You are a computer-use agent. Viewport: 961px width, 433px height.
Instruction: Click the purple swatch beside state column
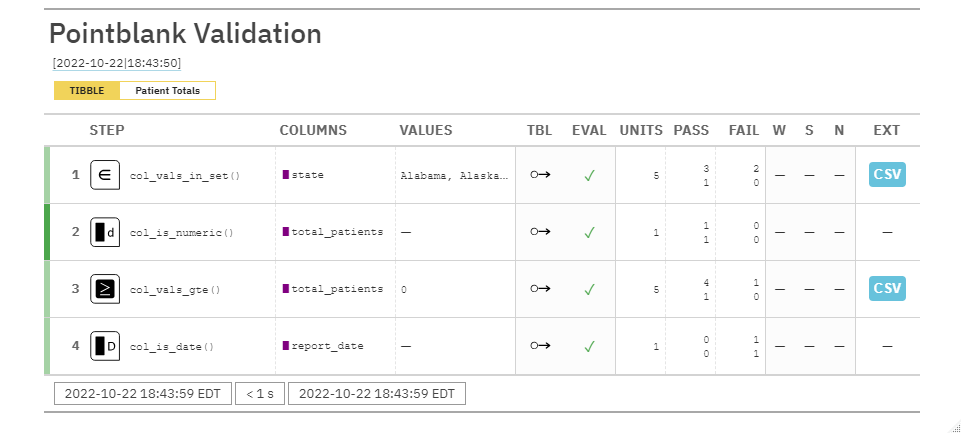click(x=286, y=175)
